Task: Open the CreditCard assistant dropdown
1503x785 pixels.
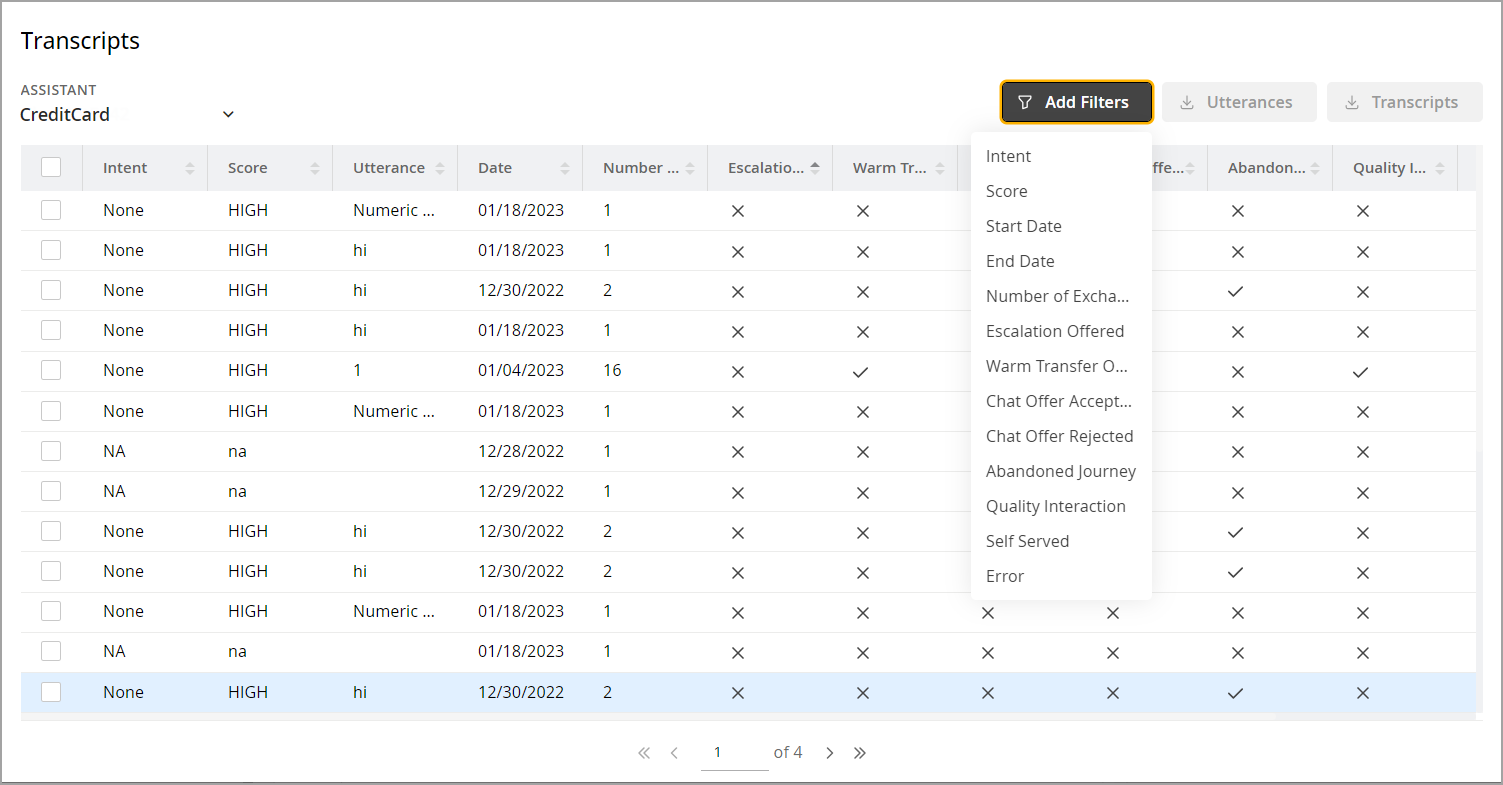Action: (228, 114)
